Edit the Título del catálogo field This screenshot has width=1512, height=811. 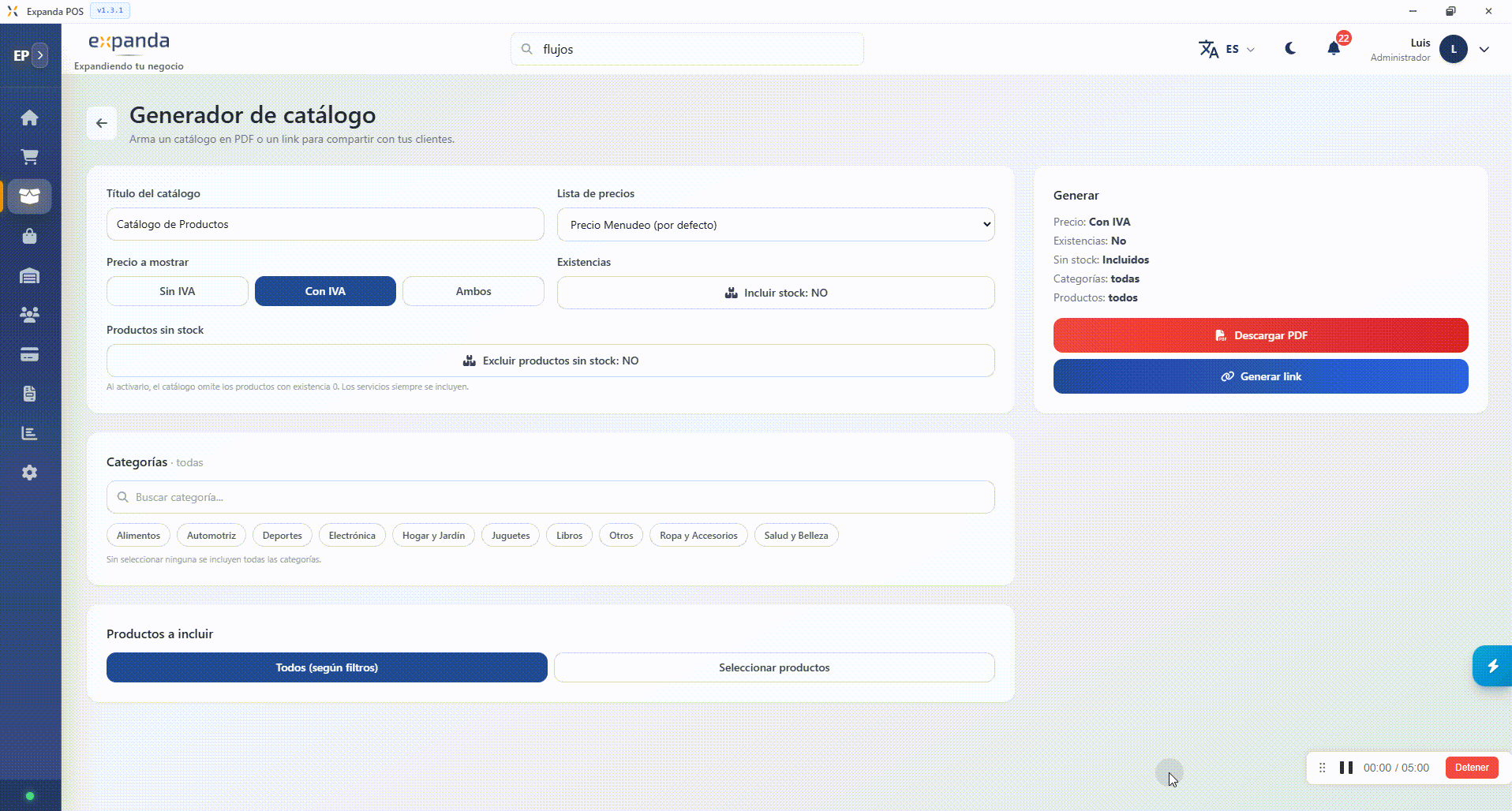click(325, 224)
